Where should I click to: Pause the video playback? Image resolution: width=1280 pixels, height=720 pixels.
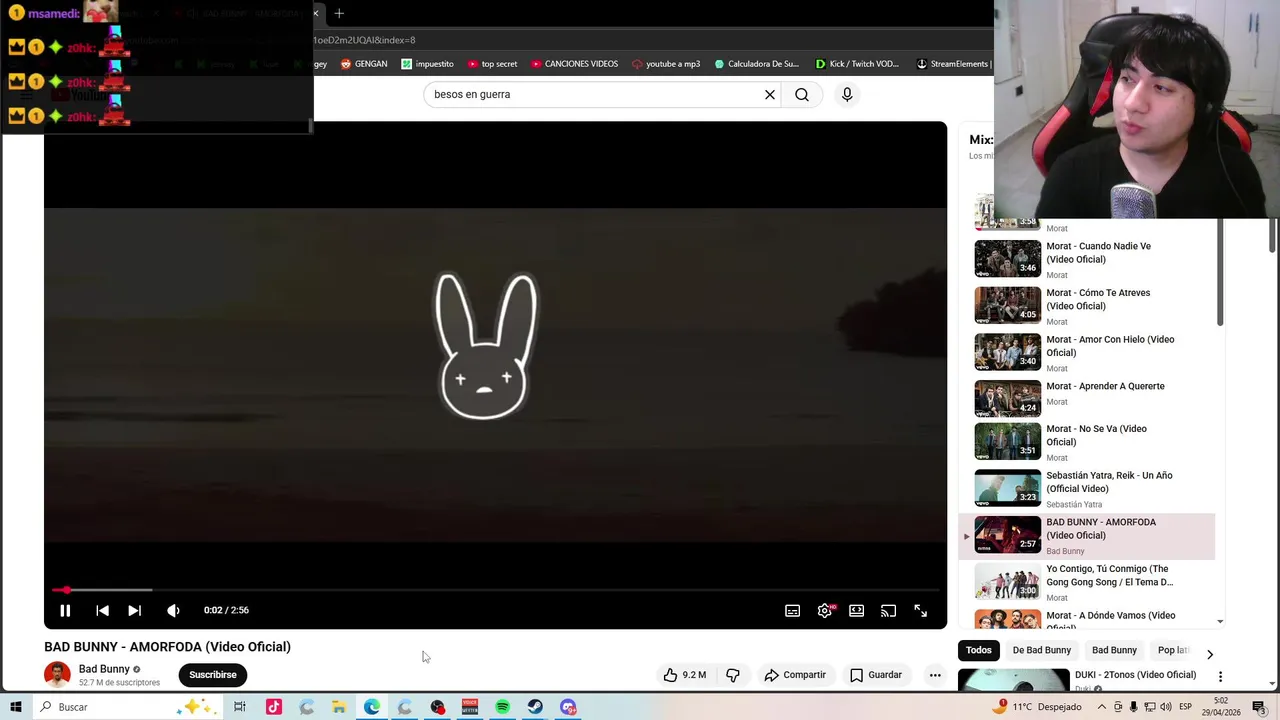pyautogui.click(x=65, y=610)
